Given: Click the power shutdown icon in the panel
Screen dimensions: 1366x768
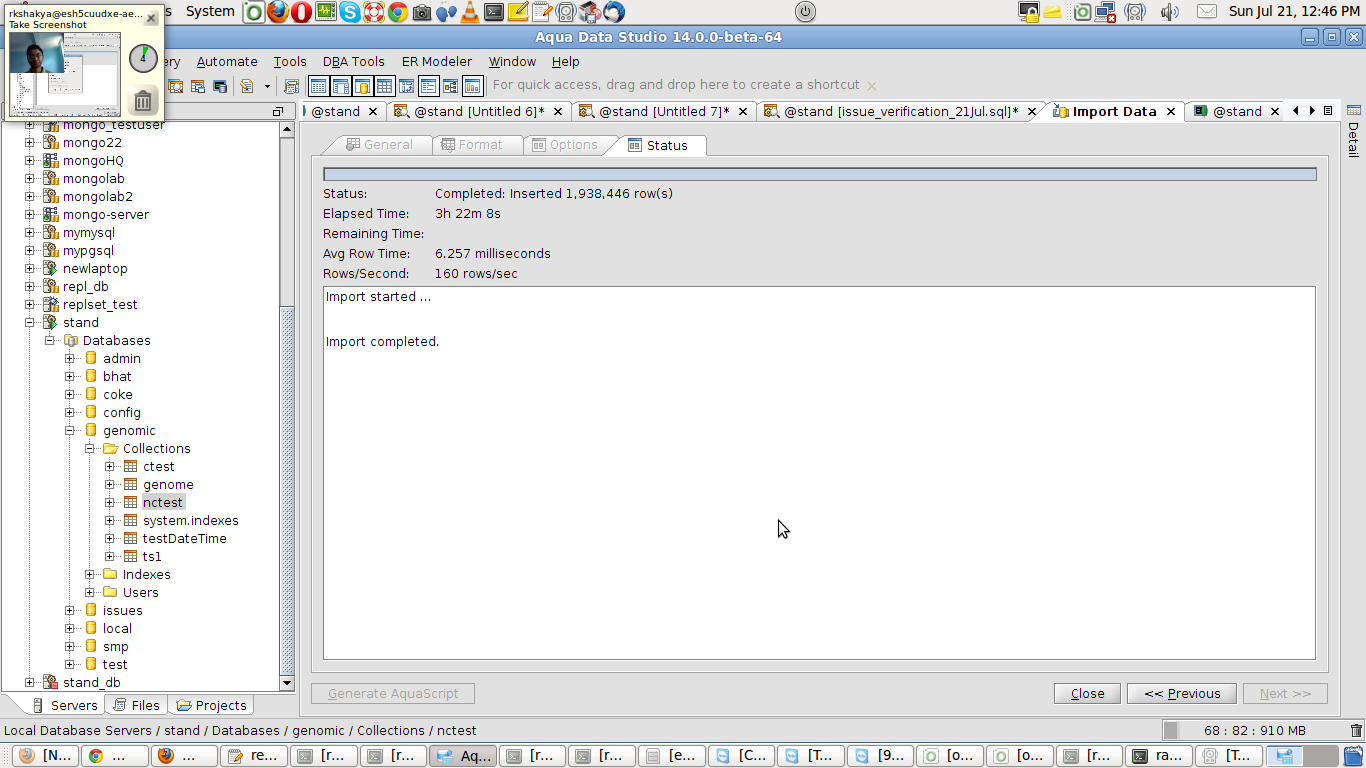Looking at the screenshot, I should coord(805,12).
